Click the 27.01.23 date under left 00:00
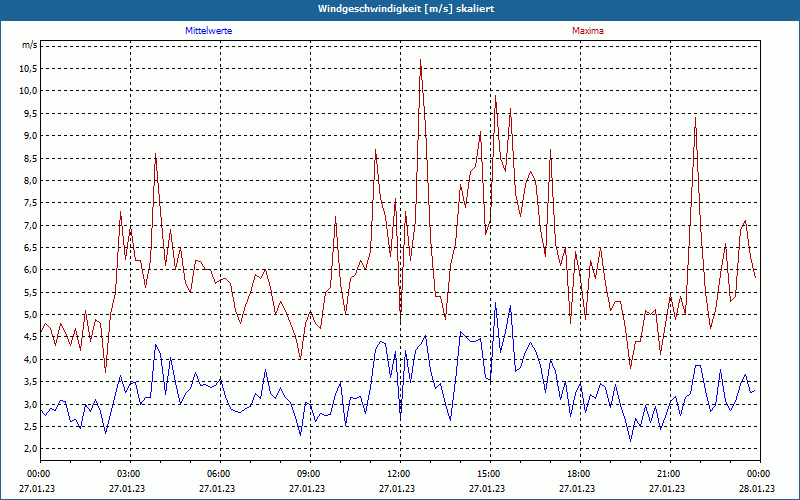This screenshot has height=500, width=800. click(37, 488)
